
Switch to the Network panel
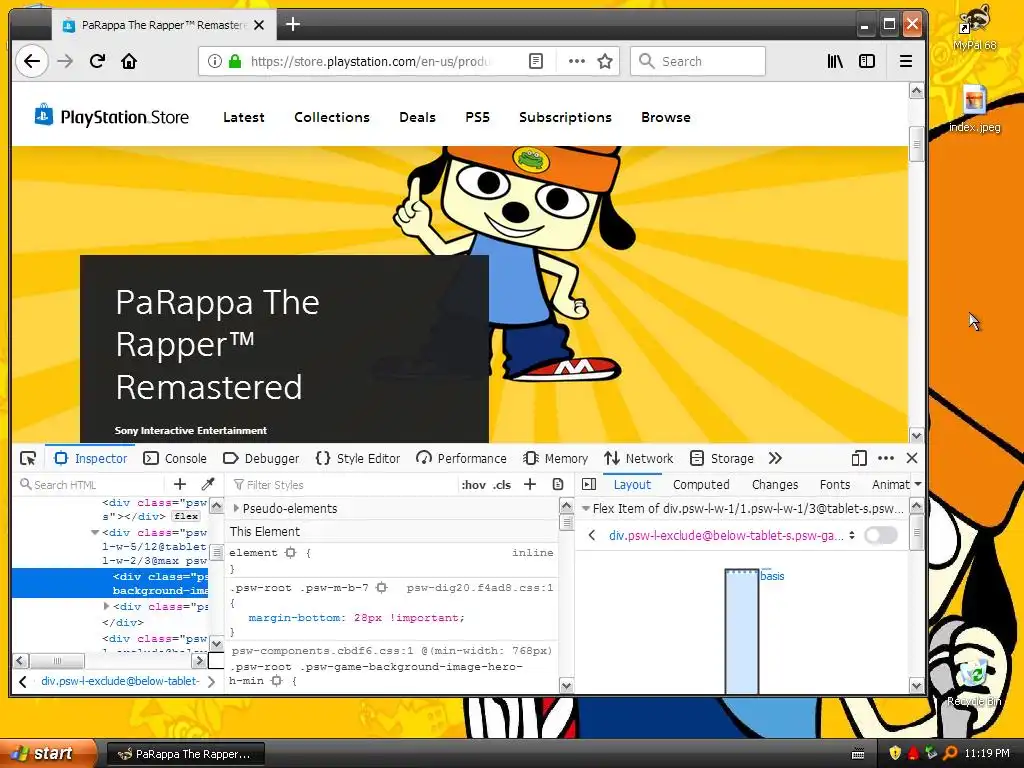pyautogui.click(x=638, y=458)
